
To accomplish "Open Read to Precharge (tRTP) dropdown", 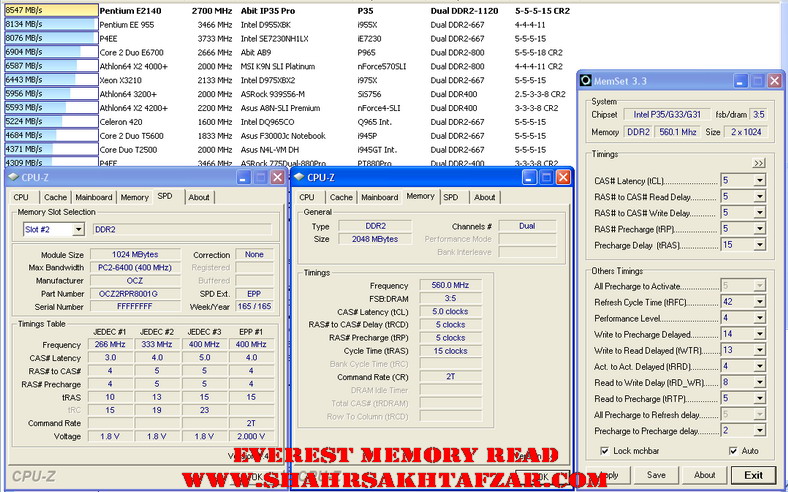I will click(x=759, y=399).
